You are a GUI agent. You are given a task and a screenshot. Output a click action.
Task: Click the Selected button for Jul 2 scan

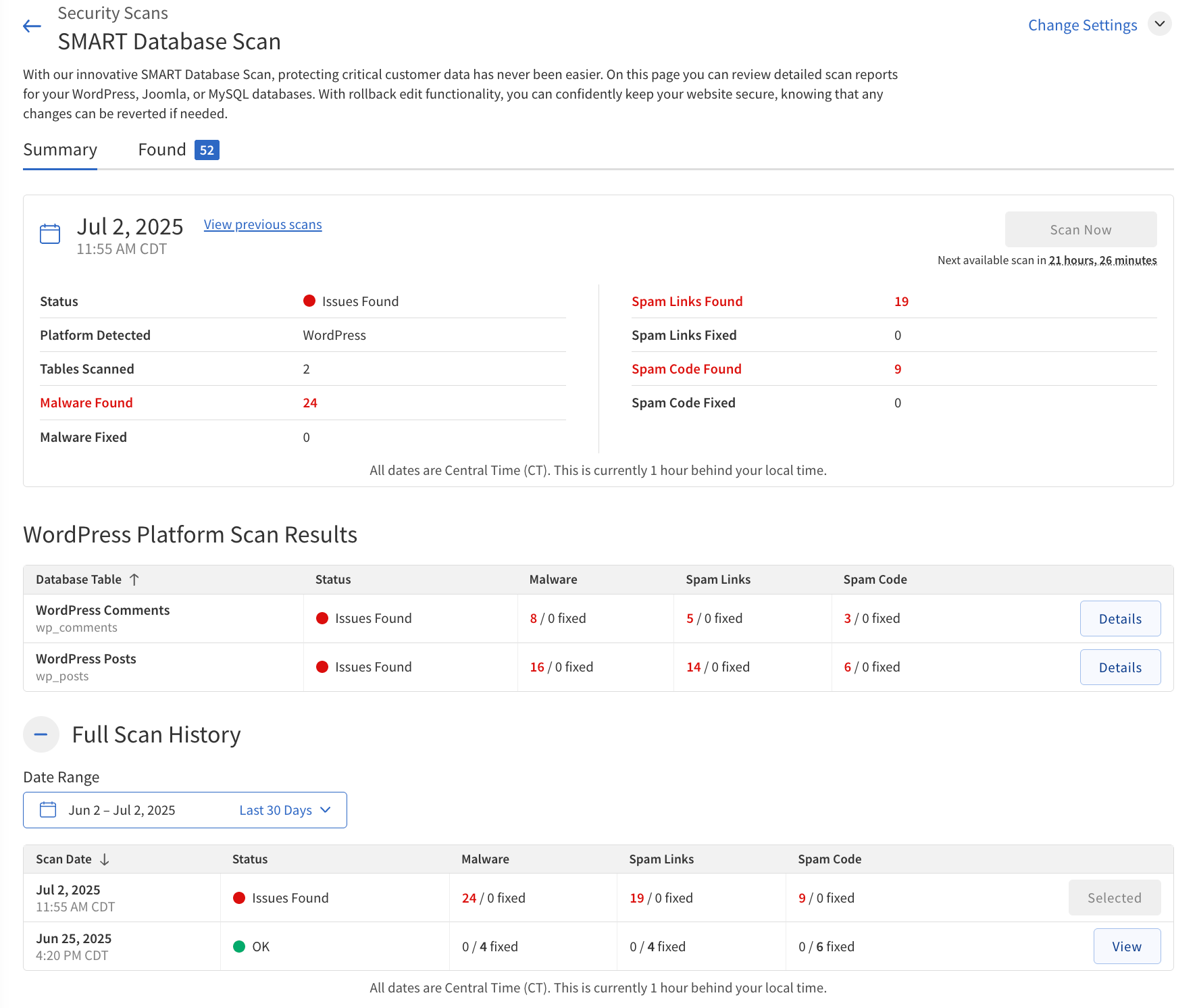1114,898
